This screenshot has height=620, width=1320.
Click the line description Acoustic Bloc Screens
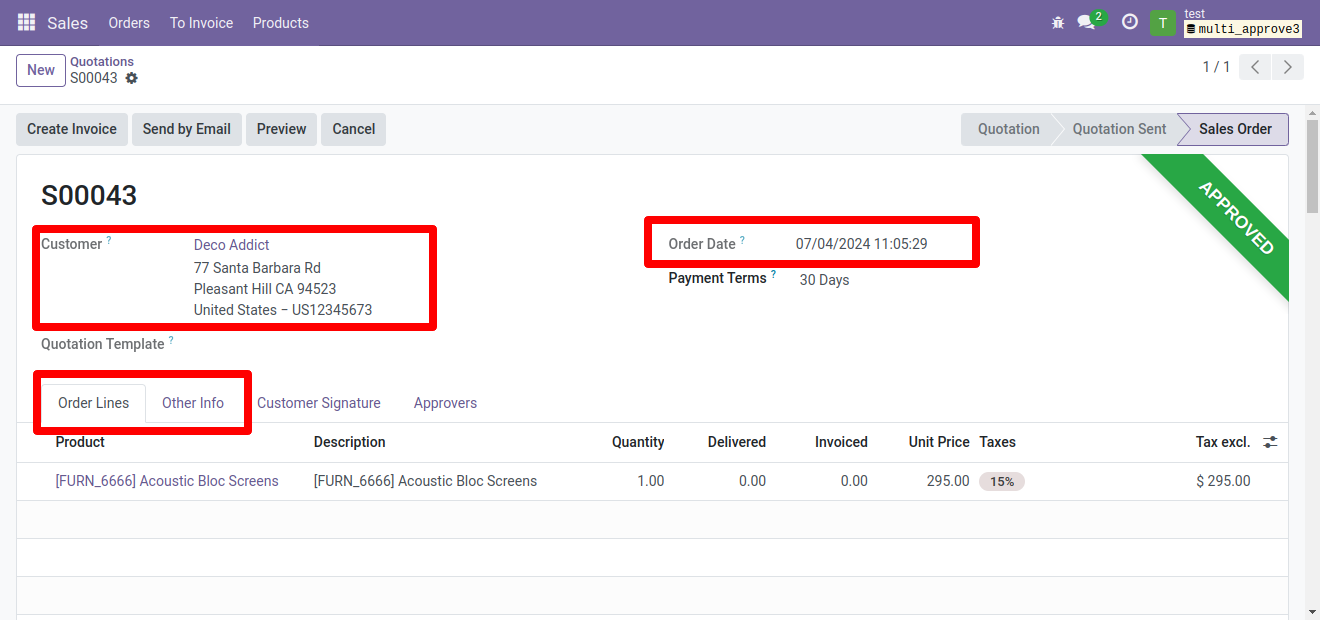pos(425,481)
